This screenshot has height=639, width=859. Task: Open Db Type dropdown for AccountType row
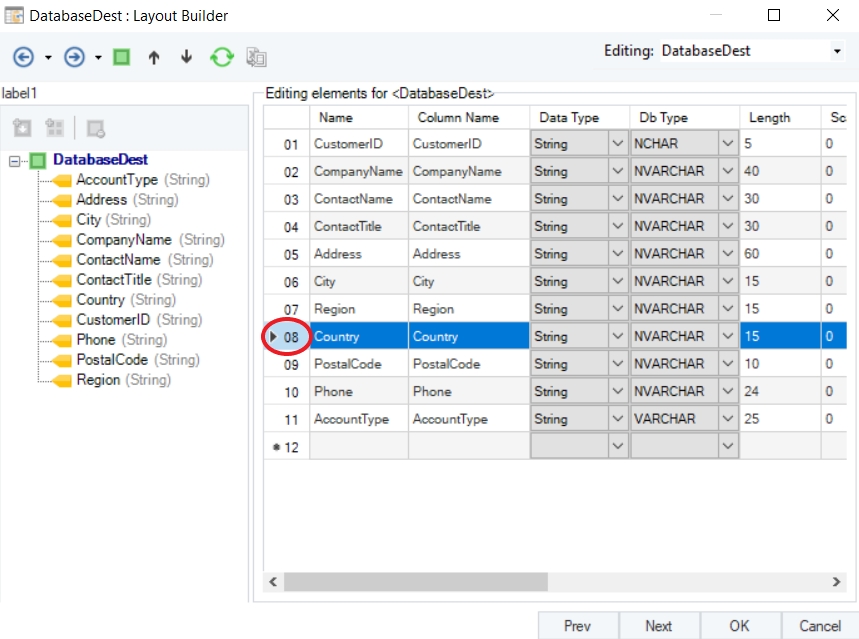coord(728,419)
